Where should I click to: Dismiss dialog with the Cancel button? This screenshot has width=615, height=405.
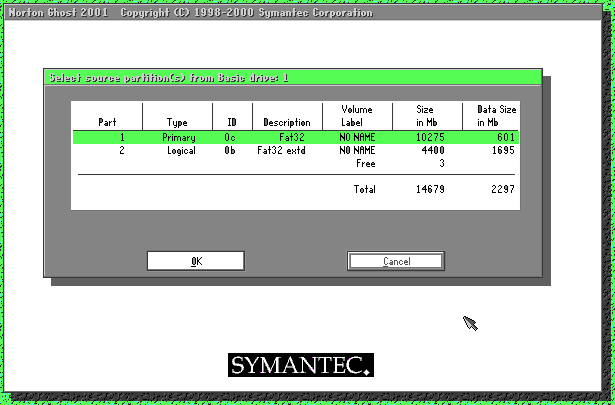tap(396, 261)
